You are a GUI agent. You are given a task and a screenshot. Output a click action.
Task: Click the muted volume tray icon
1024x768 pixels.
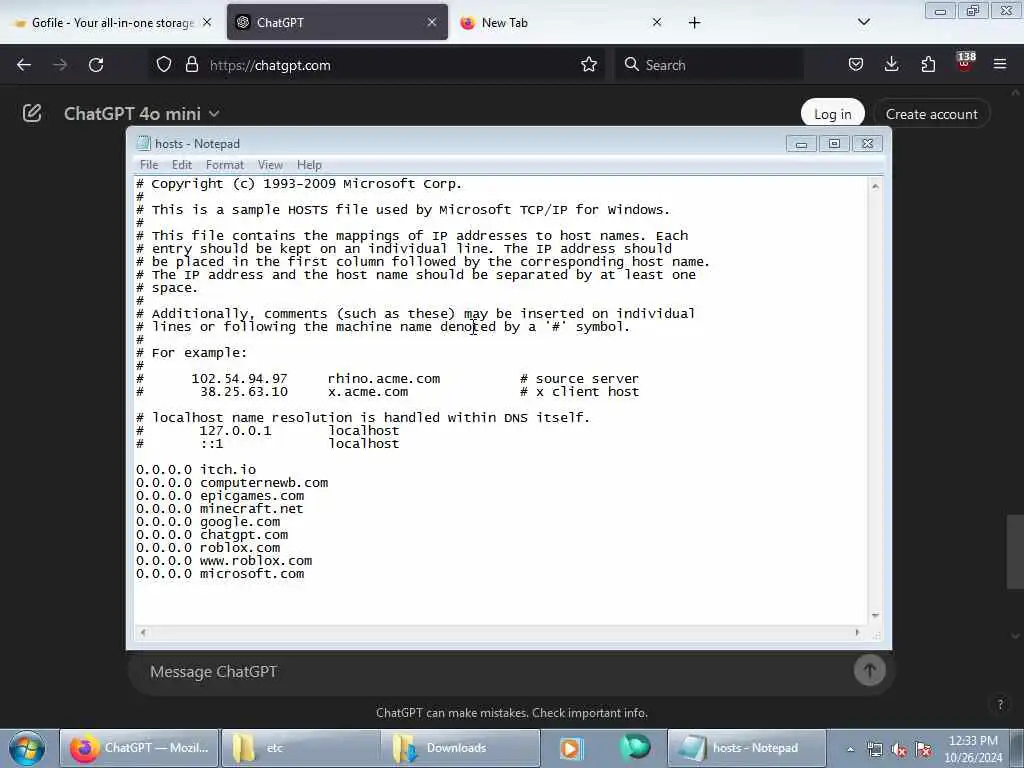(x=899, y=750)
